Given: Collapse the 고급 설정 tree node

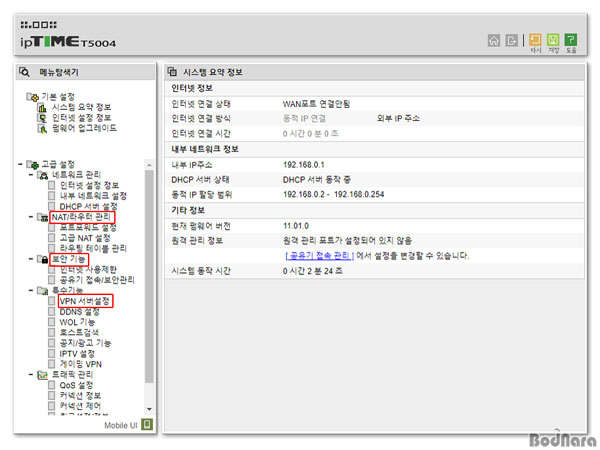Looking at the screenshot, I should [20, 164].
